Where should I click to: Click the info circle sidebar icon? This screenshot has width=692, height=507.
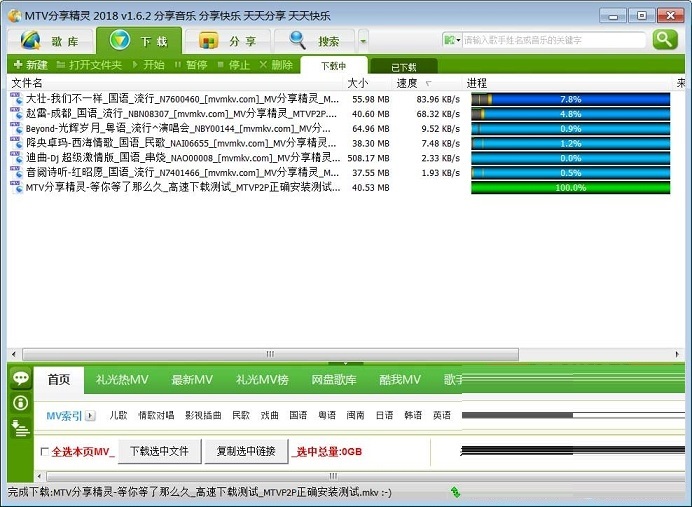[21, 403]
